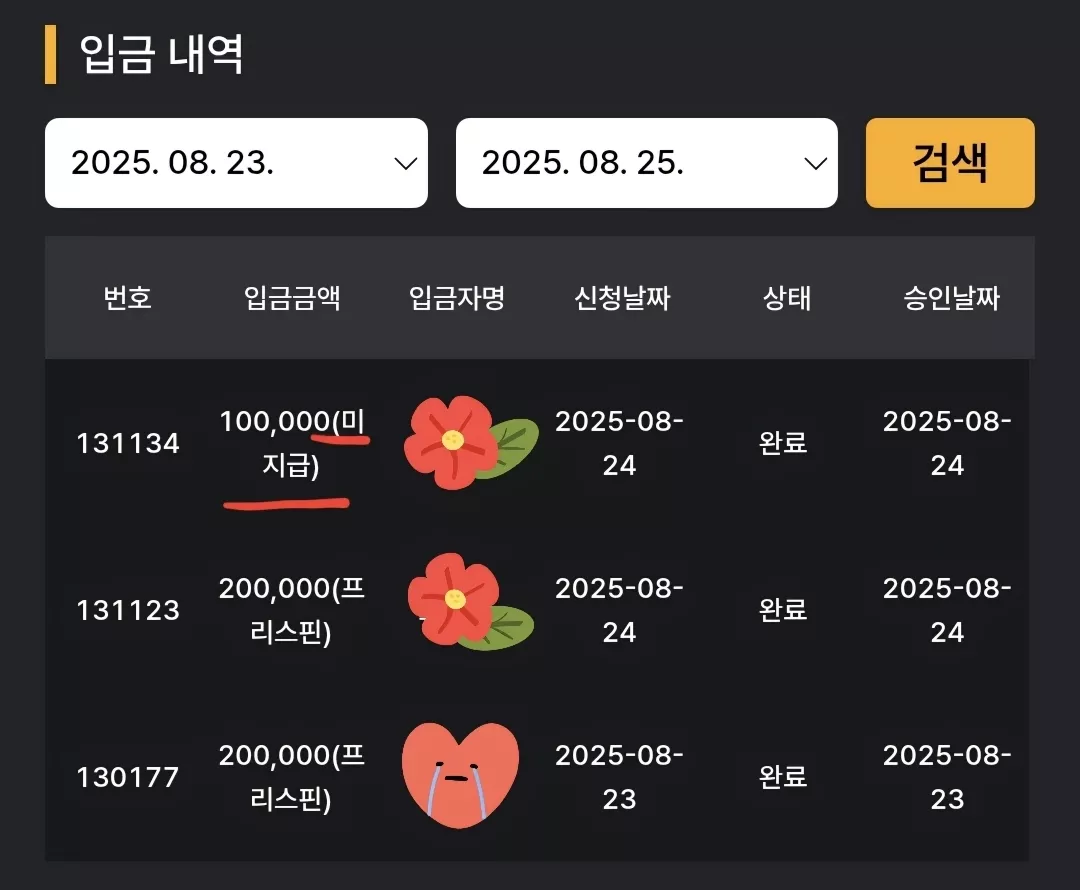1080x890 pixels.
Task: Click the 검색 search button
Action: click(950, 163)
